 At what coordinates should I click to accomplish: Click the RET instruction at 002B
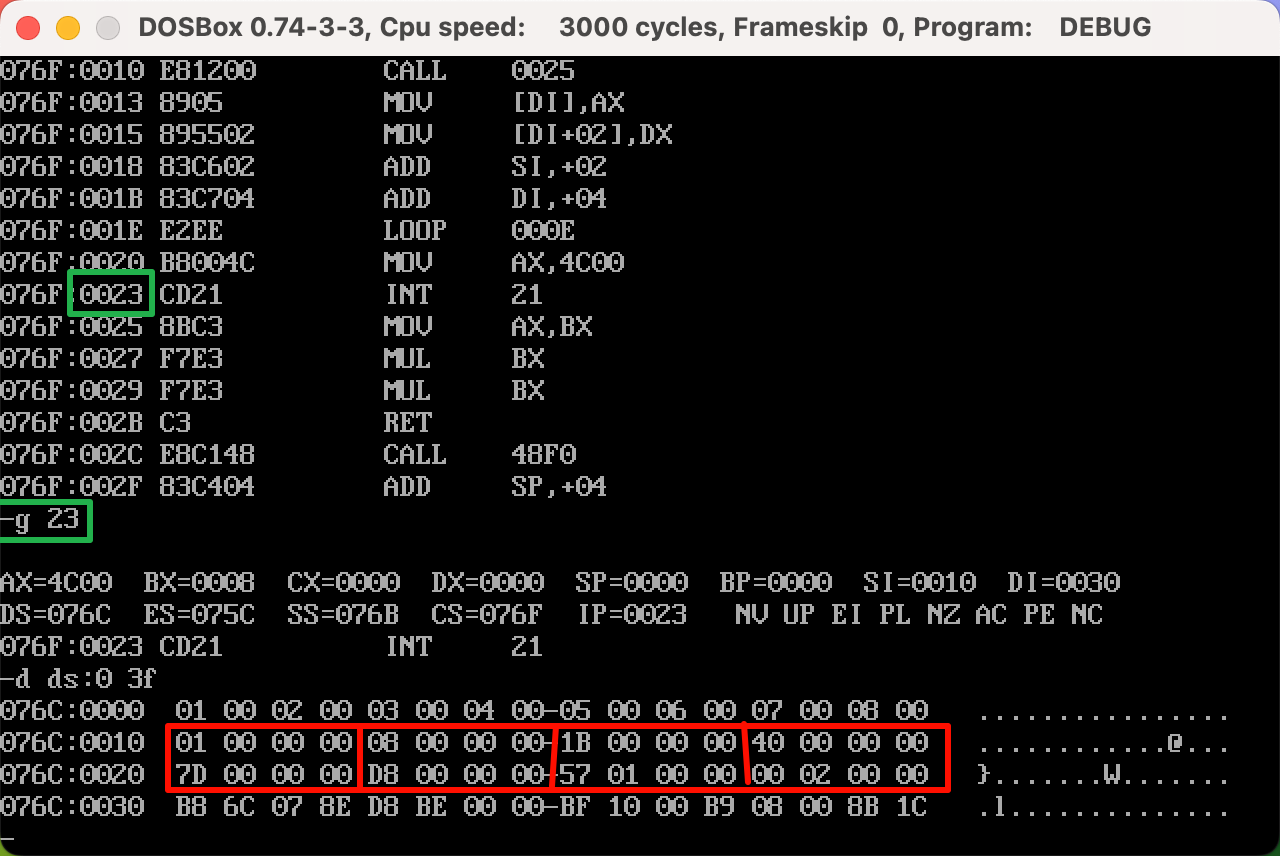tap(407, 422)
